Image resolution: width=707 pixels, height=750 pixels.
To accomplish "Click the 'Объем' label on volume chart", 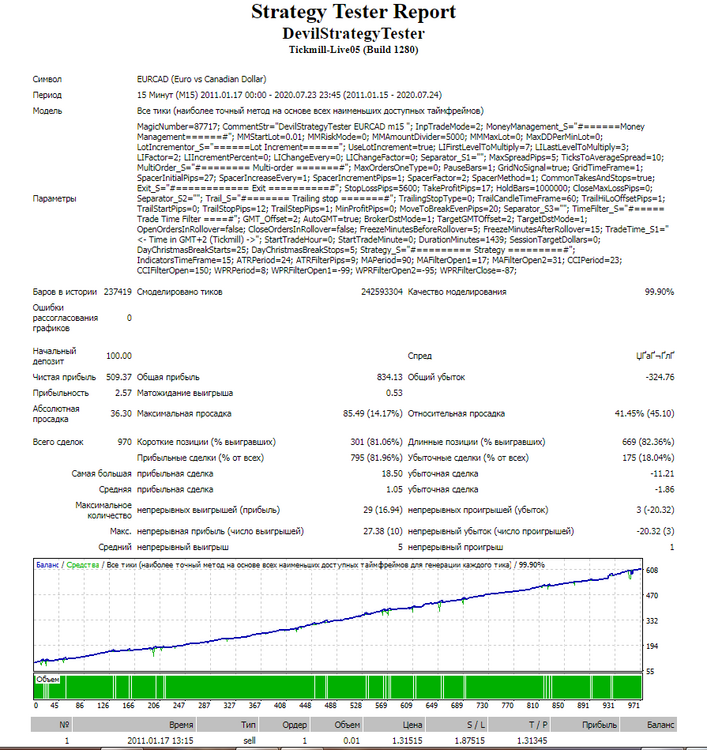I will tap(47, 679).
